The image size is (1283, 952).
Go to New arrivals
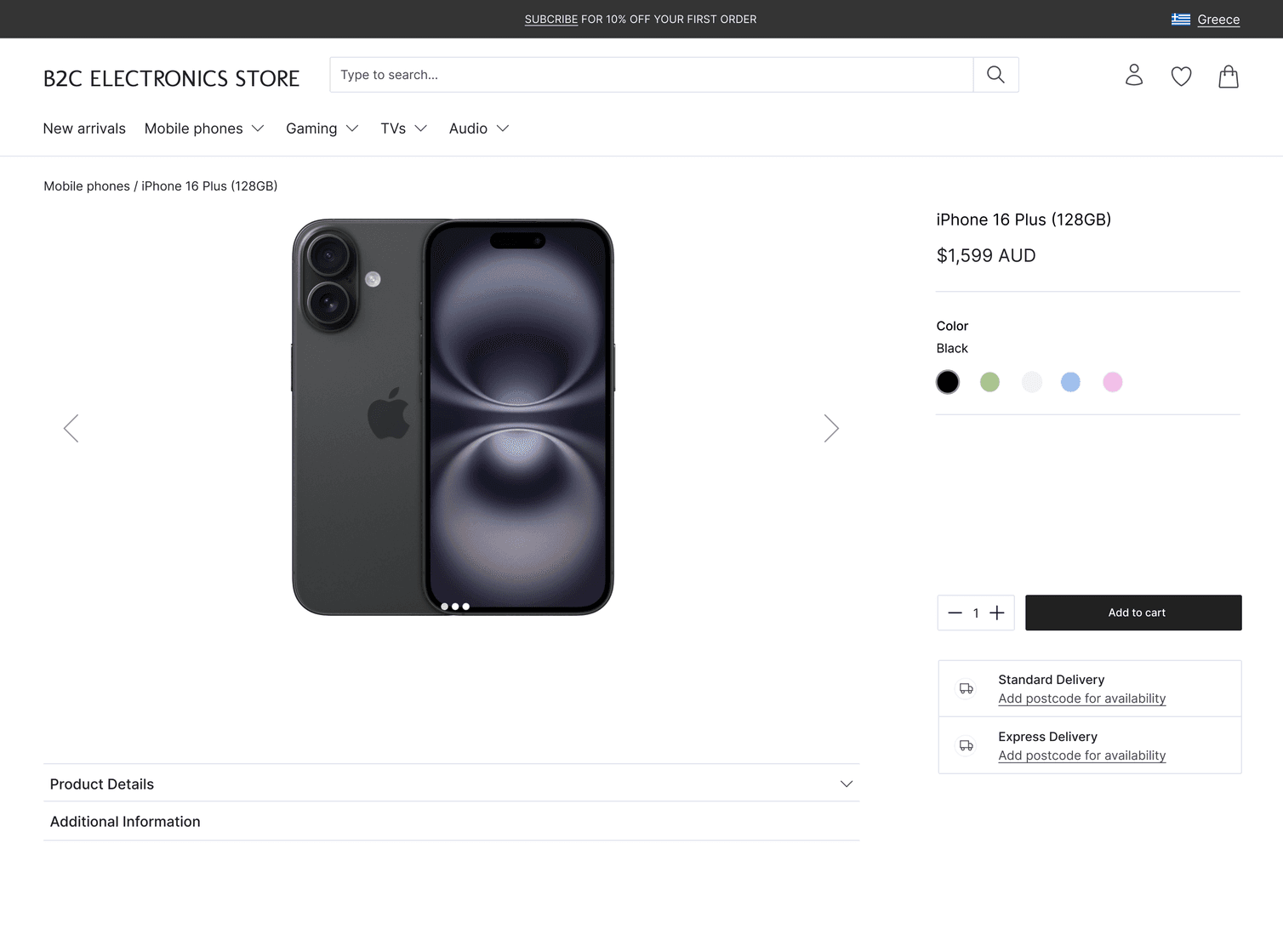[x=84, y=128]
